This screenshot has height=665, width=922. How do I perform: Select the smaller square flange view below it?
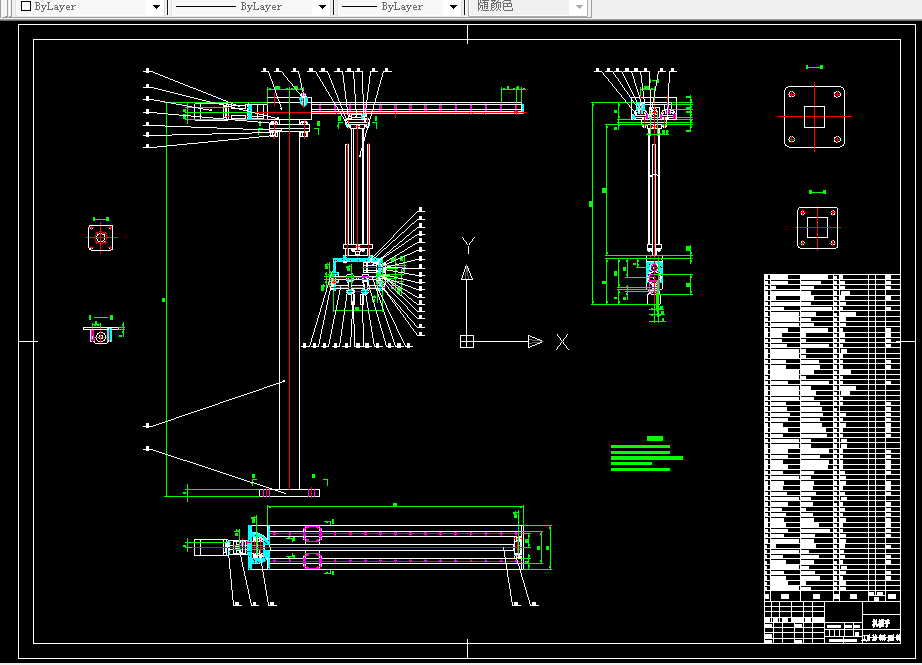pos(817,228)
